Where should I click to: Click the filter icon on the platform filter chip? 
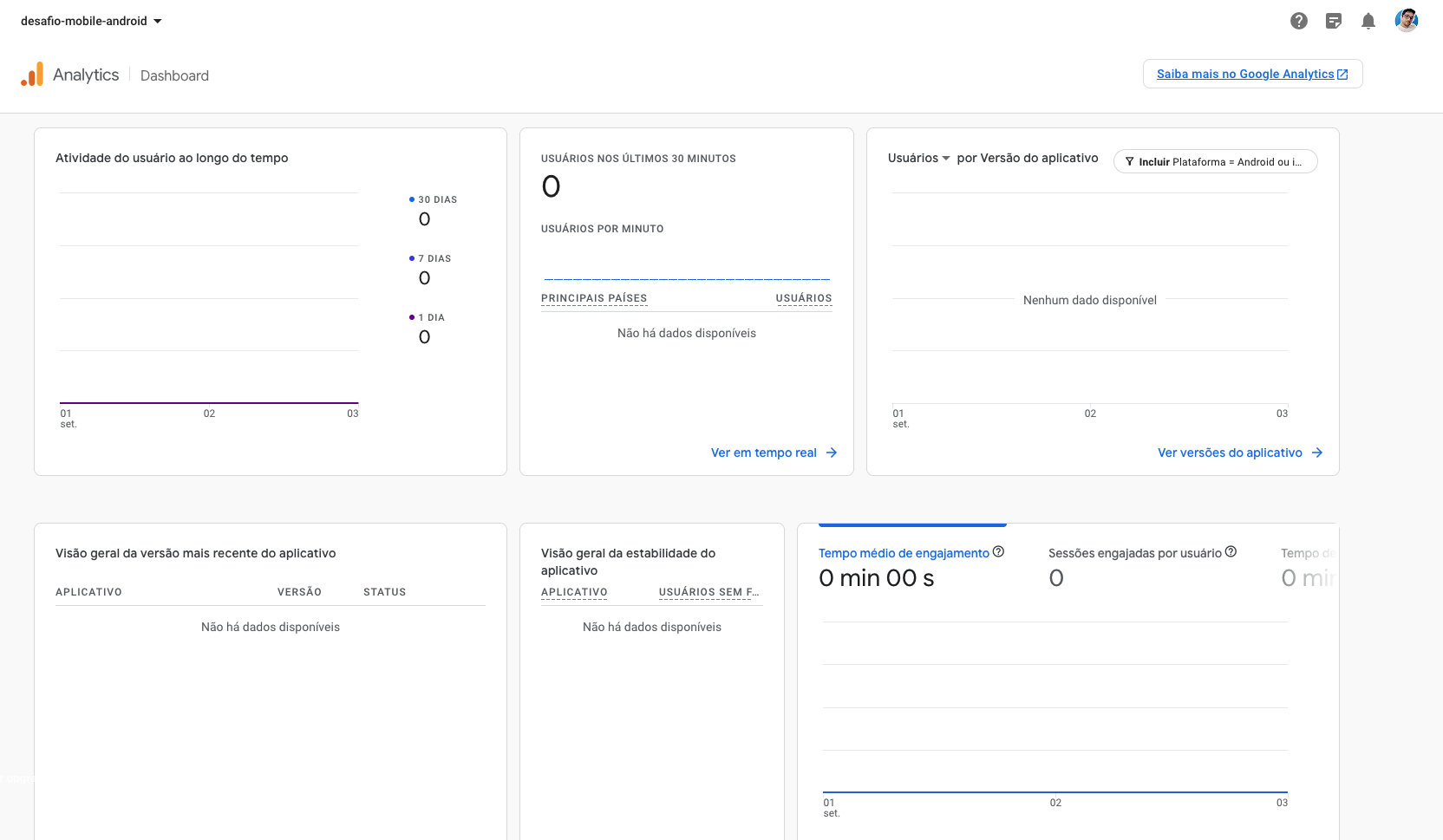click(1129, 161)
